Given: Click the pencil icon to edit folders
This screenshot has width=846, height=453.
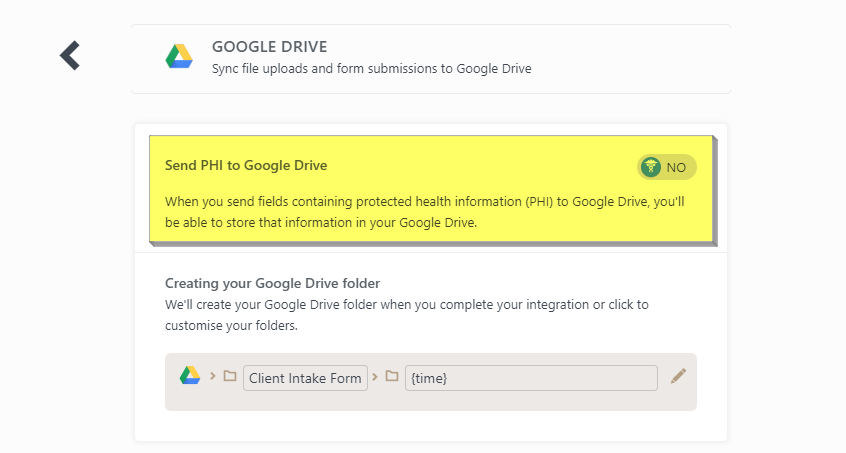Looking at the screenshot, I should click(x=678, y=376).
